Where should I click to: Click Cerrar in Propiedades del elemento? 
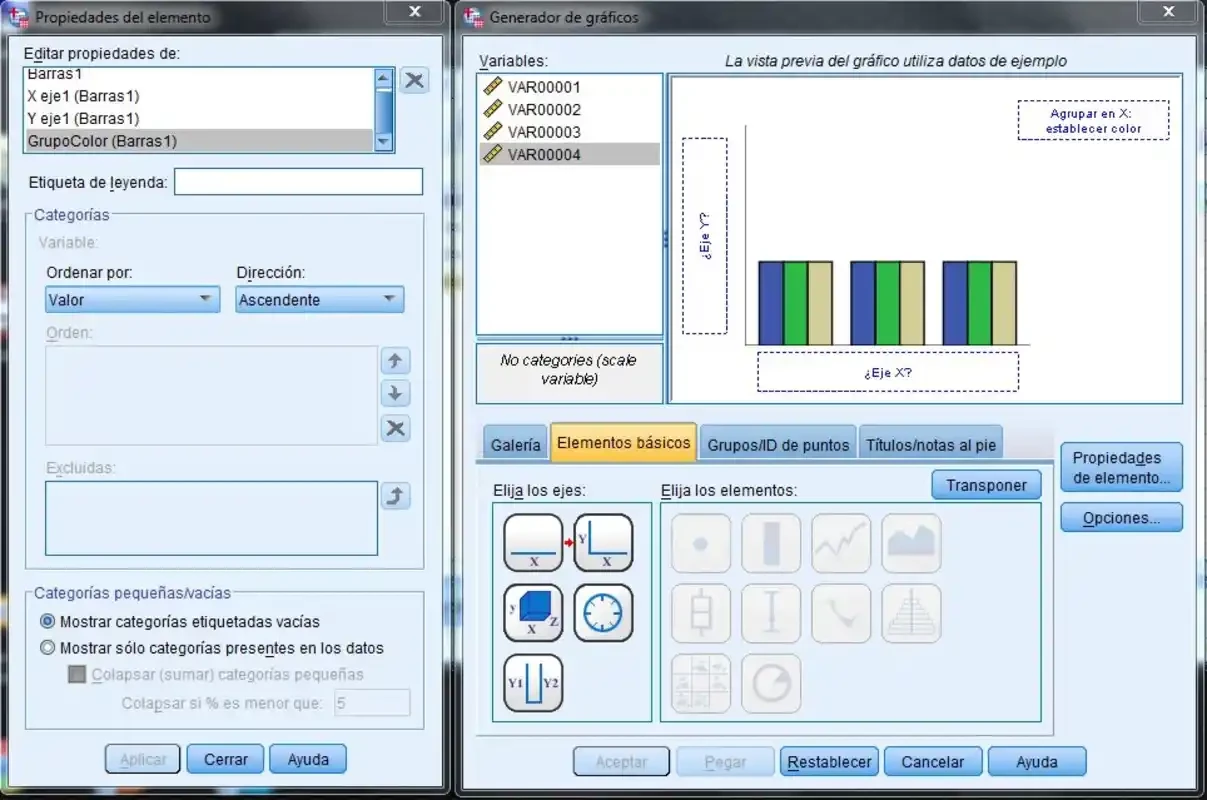[x=226, y=759]
